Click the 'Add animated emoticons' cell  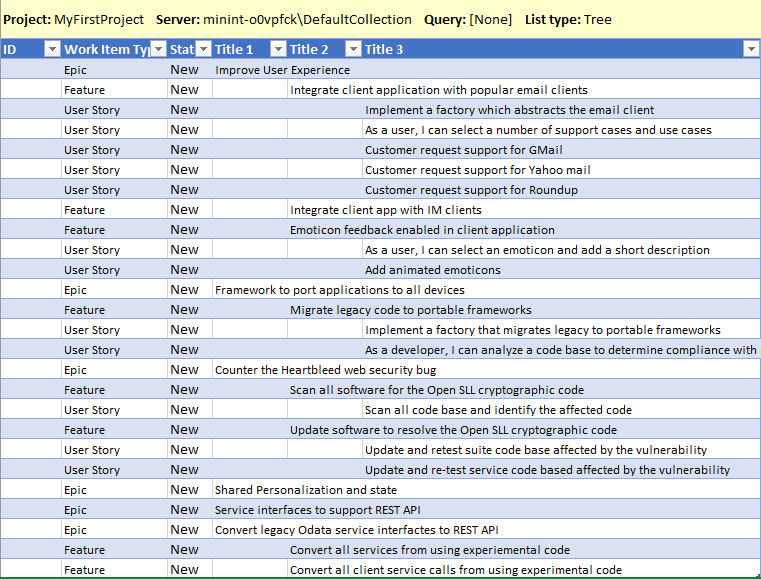(432, 270)
